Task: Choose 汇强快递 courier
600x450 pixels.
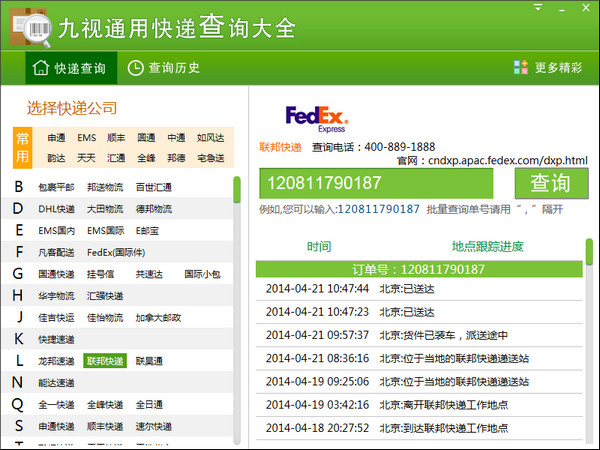Action: tap(105, 296)
